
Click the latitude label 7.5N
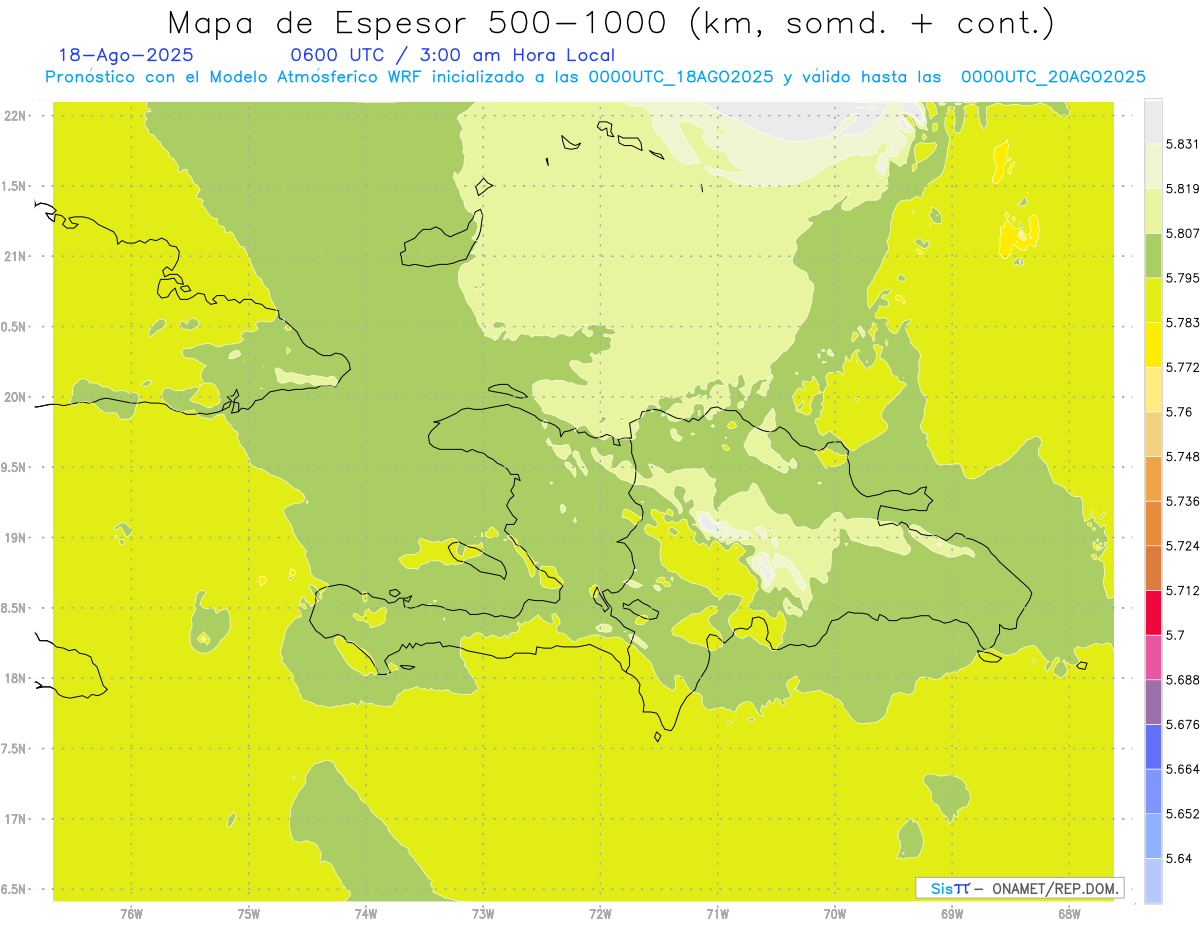15,749
